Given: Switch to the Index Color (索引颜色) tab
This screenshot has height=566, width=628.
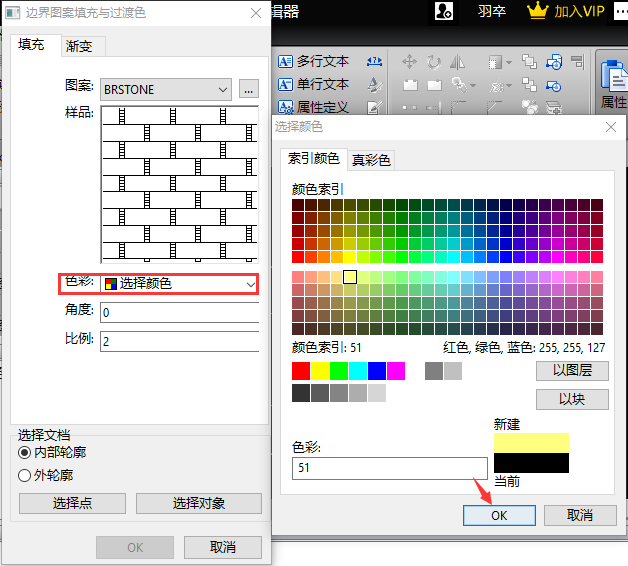Looking at the screenshot, I should pos(314,159).
